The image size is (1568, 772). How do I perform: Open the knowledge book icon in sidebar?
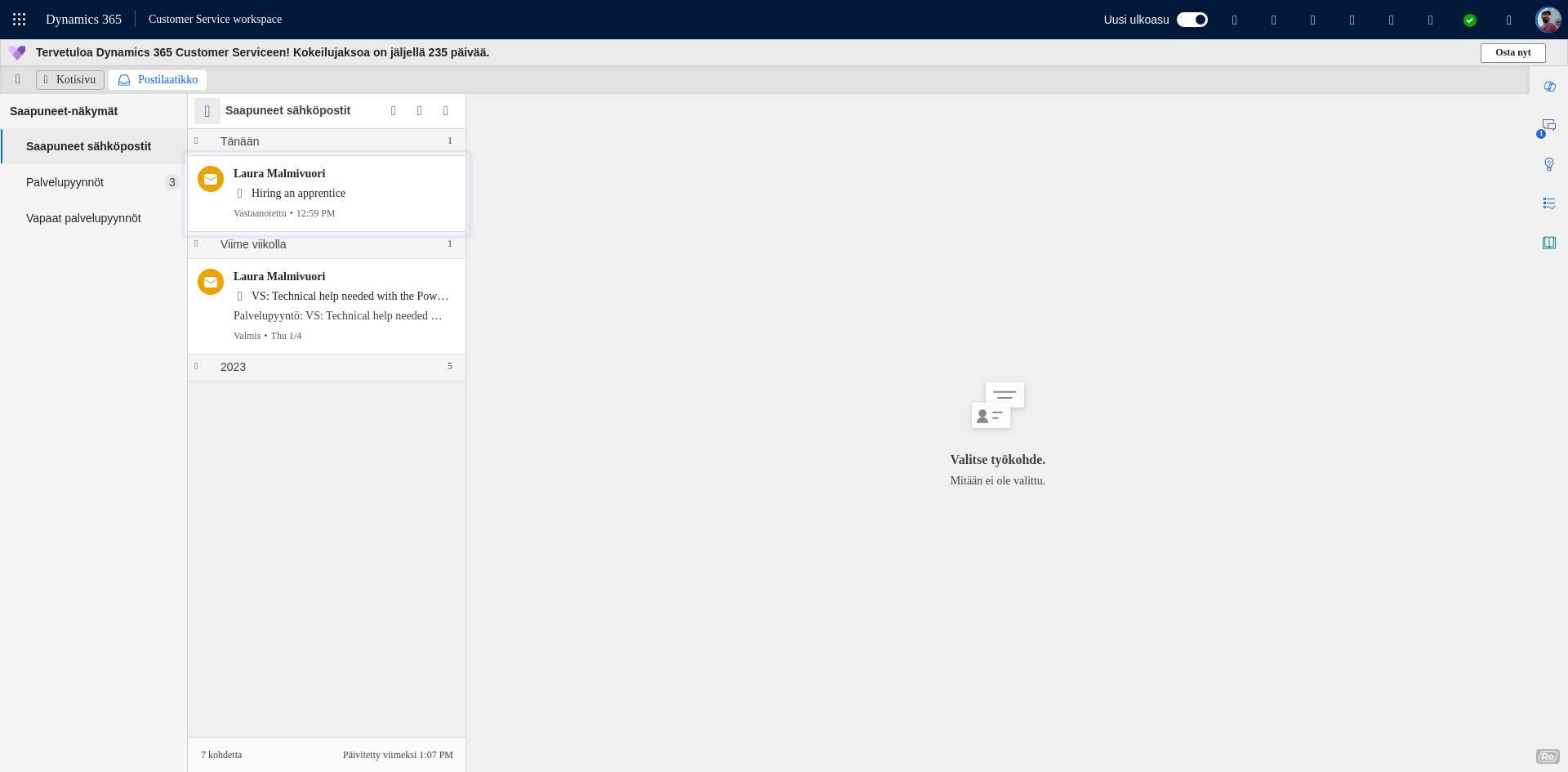click(1549, 243)
